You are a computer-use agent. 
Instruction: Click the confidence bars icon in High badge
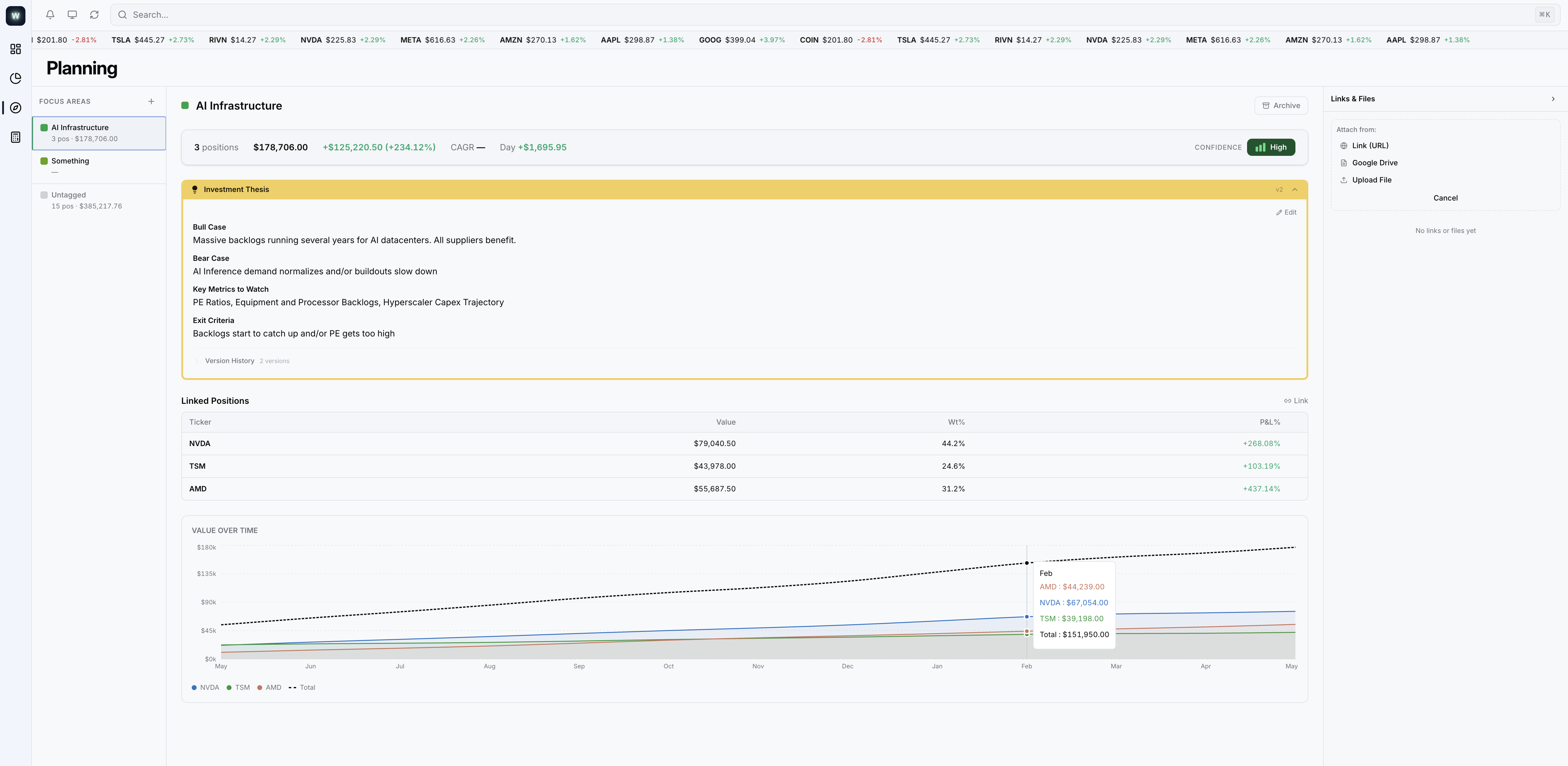[x=1260, y=147]
